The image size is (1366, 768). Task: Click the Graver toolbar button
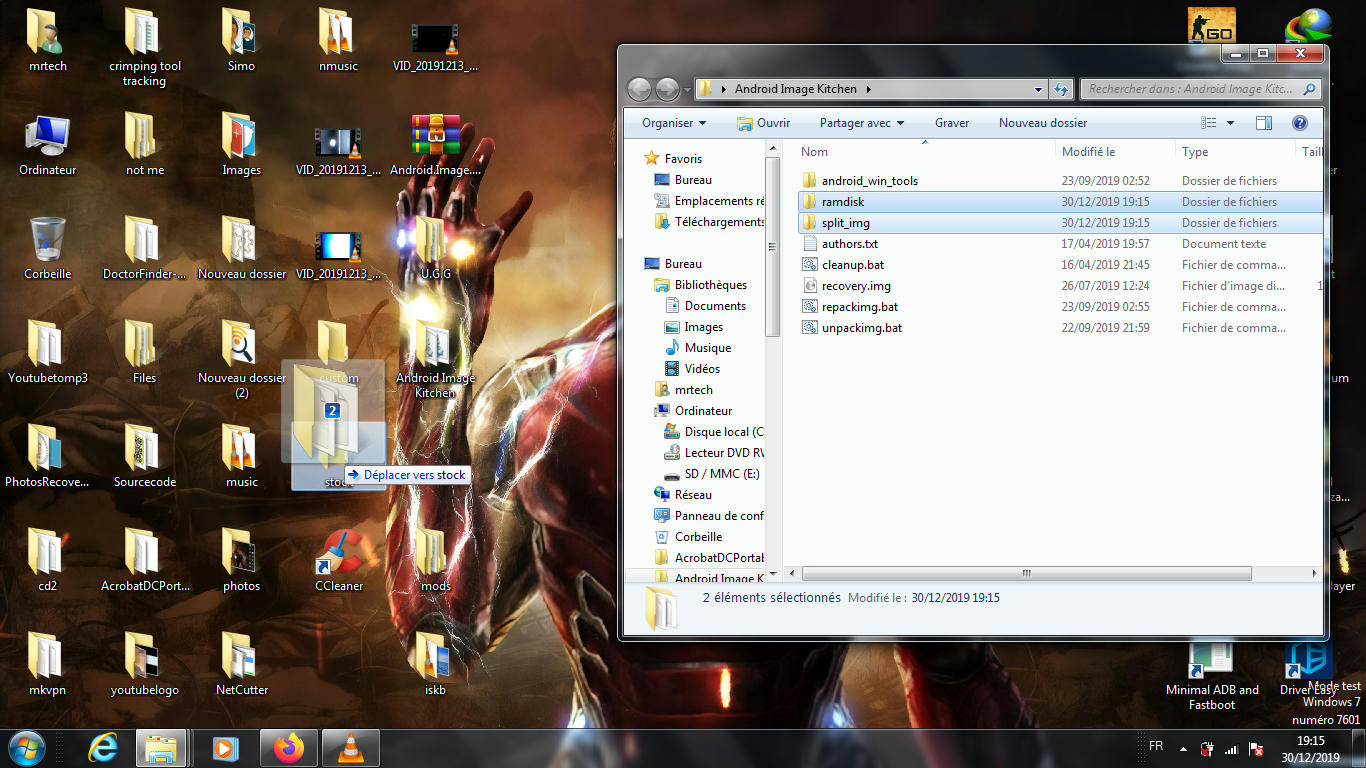[952, 123]
